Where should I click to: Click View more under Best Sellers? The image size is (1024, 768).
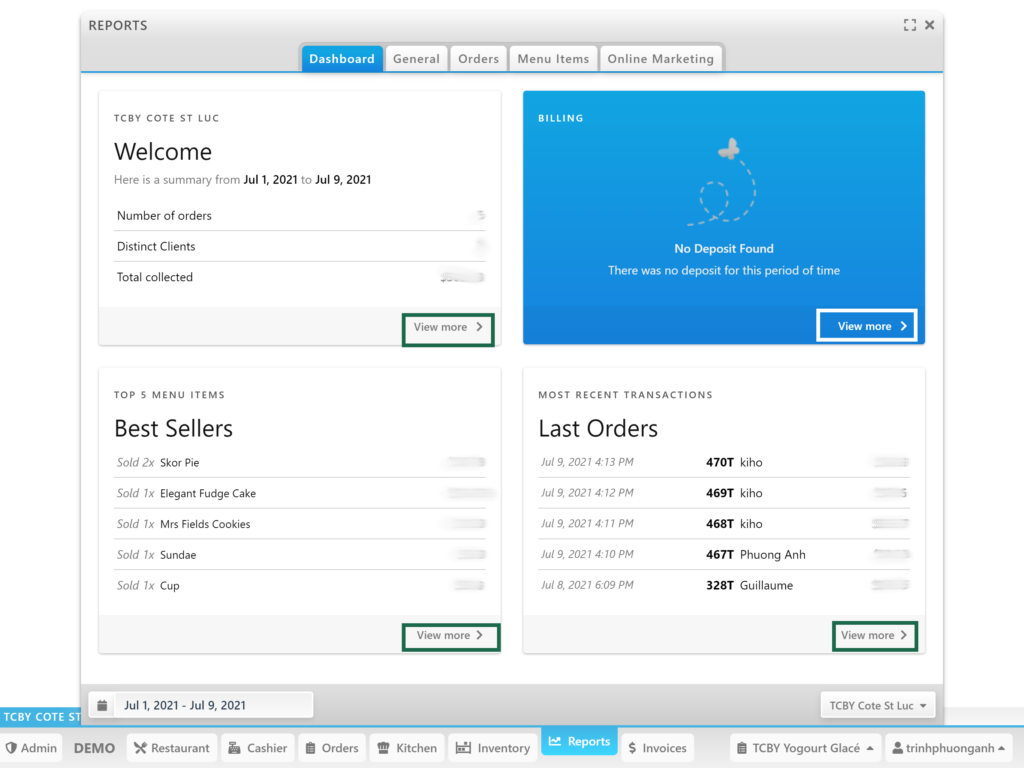tap(449, 636)
